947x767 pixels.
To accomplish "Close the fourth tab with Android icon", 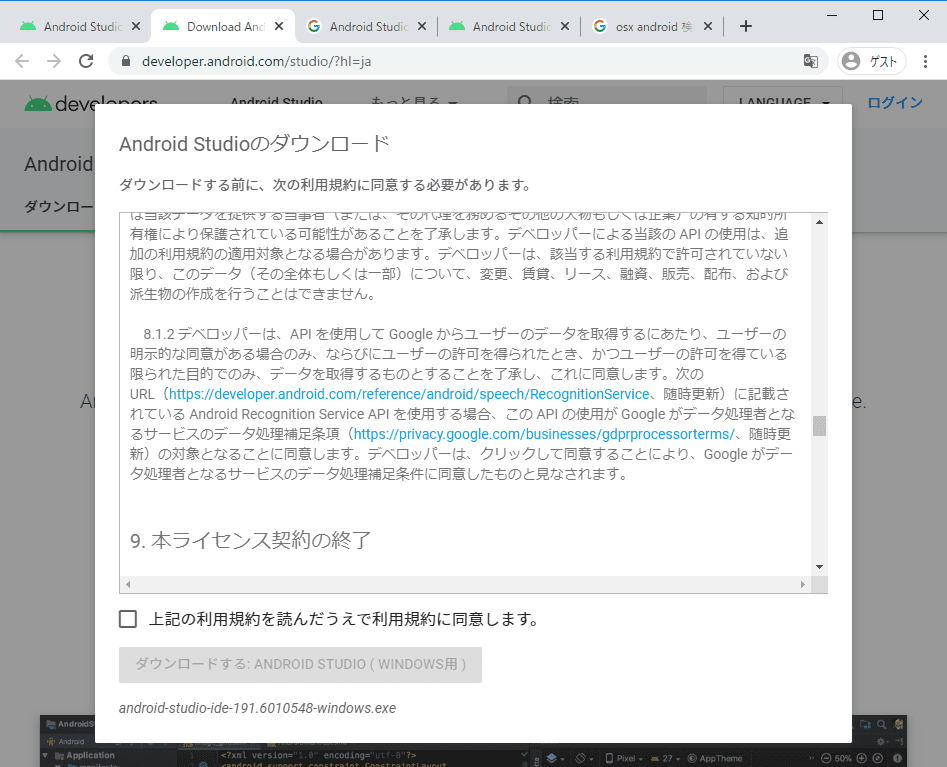I will pyautogui.click(x=565, y=27).
